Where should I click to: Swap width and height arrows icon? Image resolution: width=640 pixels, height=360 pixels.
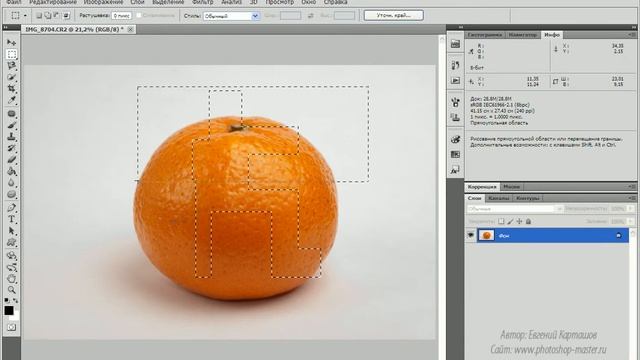[311, 16]
